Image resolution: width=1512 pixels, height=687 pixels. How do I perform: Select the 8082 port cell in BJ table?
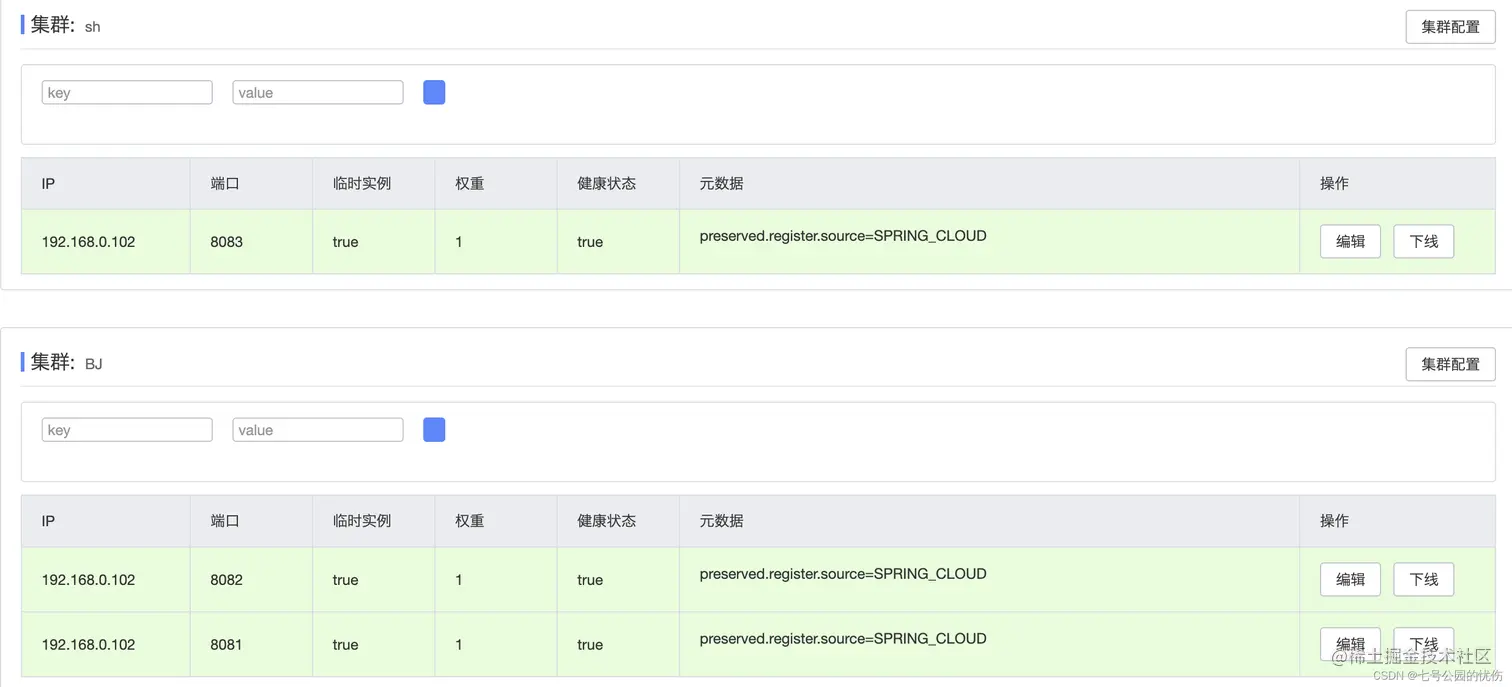226,580
